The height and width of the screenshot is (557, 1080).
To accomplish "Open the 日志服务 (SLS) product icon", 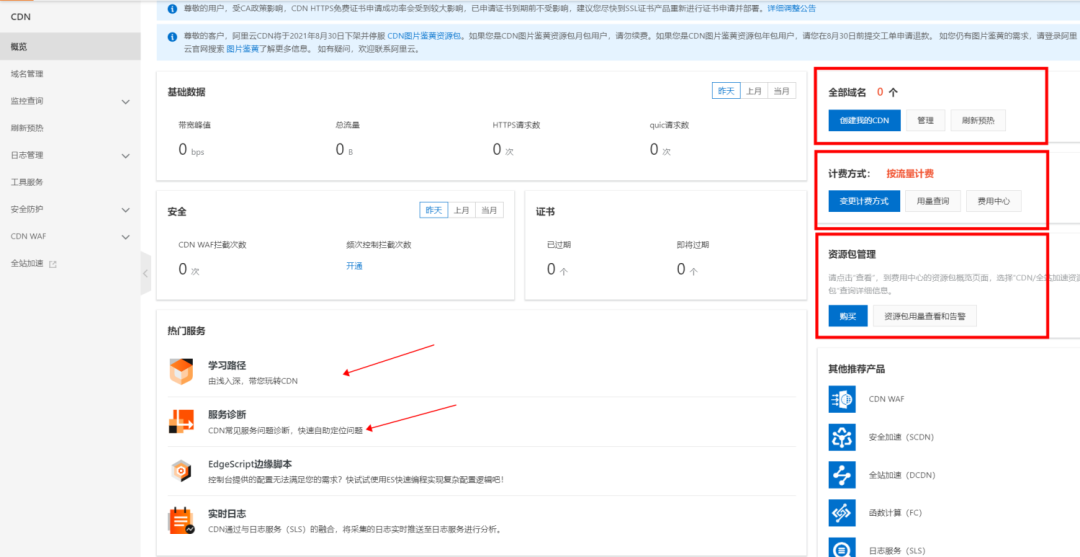I will point(842,548).
